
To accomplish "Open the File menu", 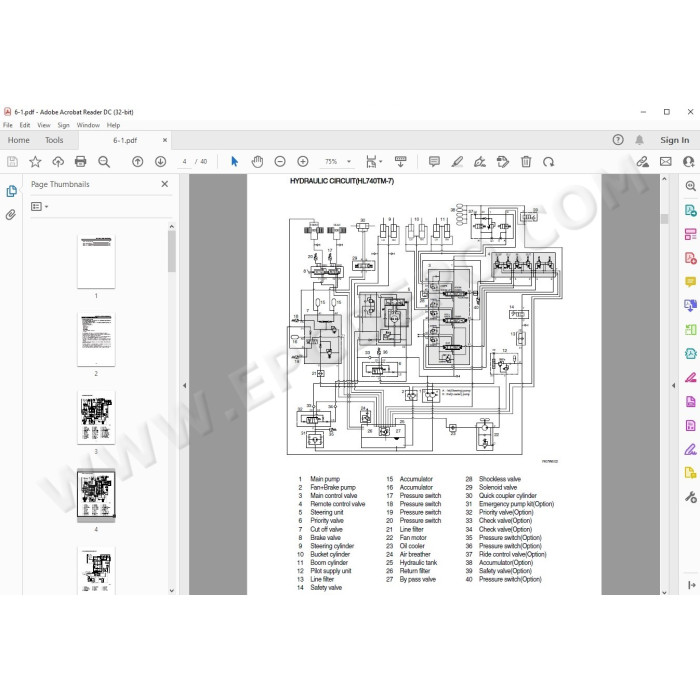I will coord(8,125).
